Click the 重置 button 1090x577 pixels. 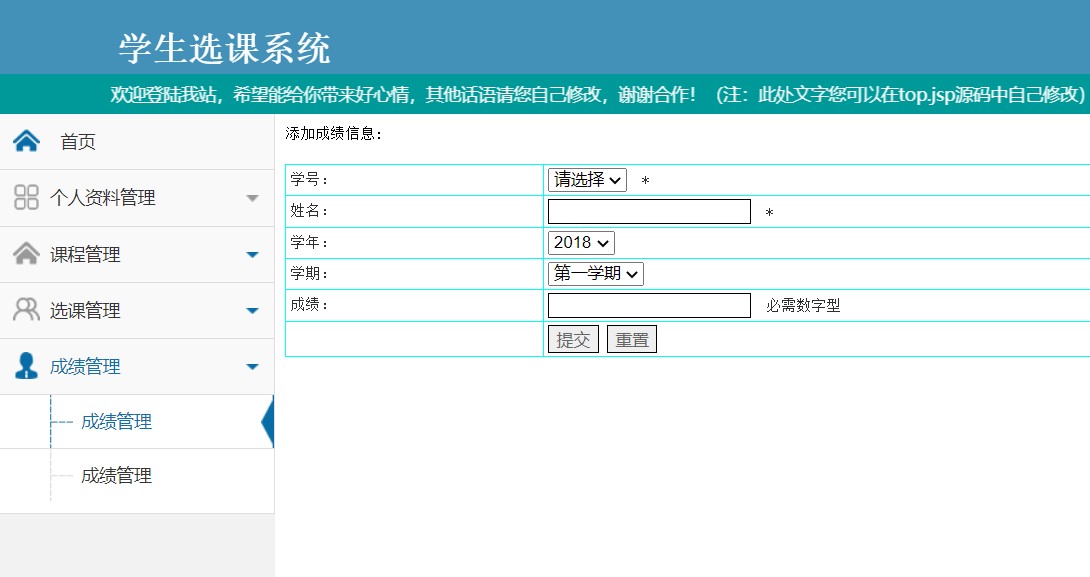point(632,339)
